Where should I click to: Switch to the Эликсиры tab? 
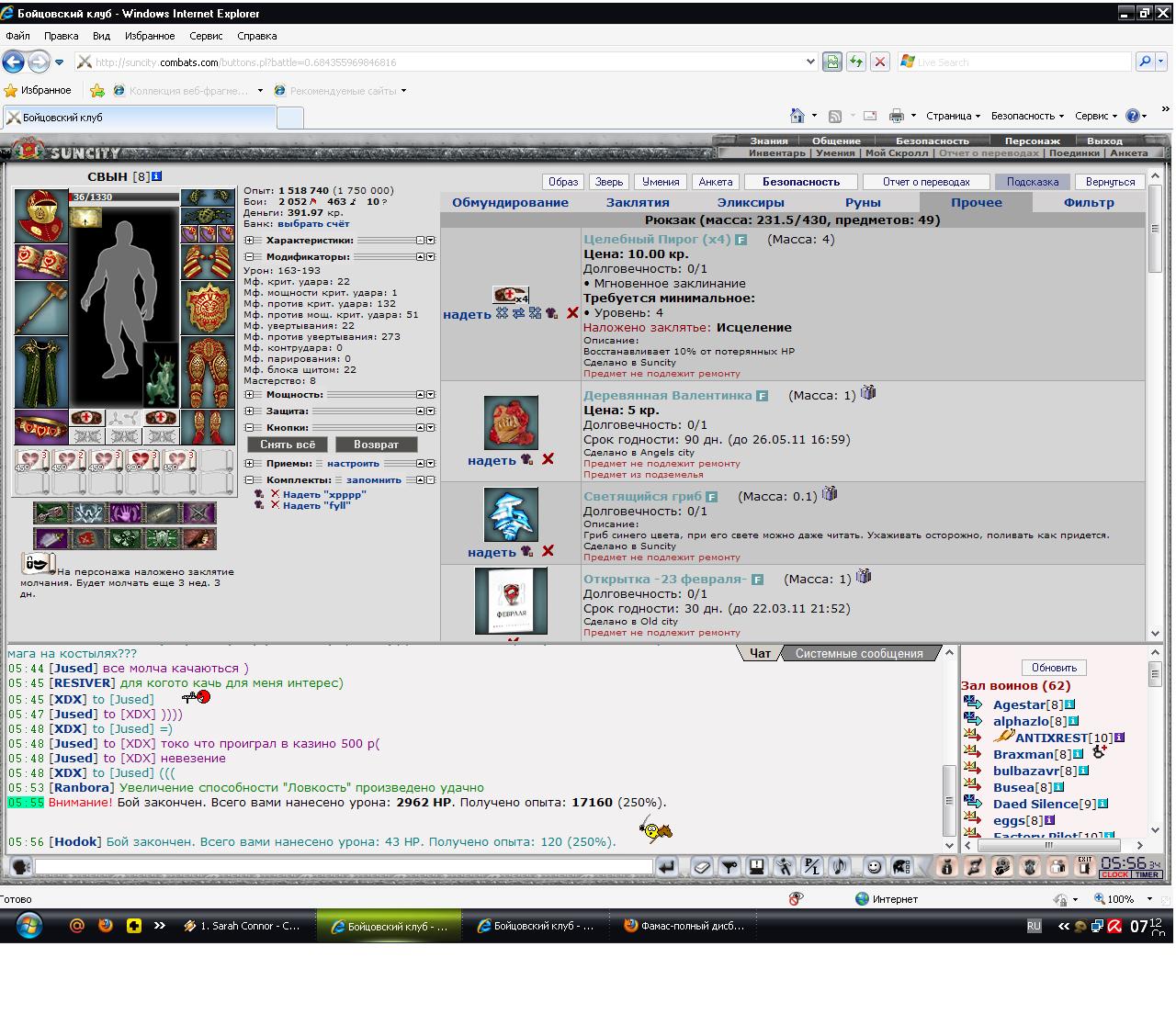click(751, 203)
